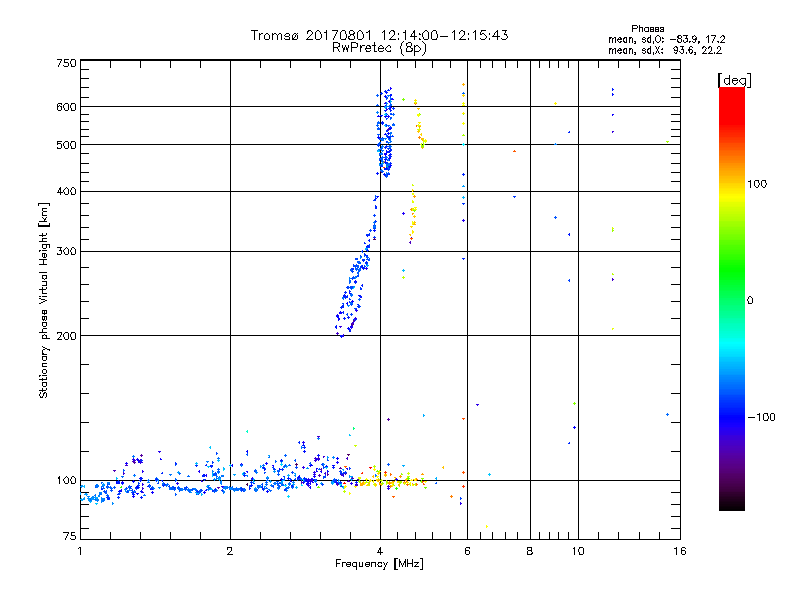Image resolution: width=800 pixels, height=600 pixels.
Task: Click the subtitle 'RwPretec (8p)'
Action: tap(379, 48)
